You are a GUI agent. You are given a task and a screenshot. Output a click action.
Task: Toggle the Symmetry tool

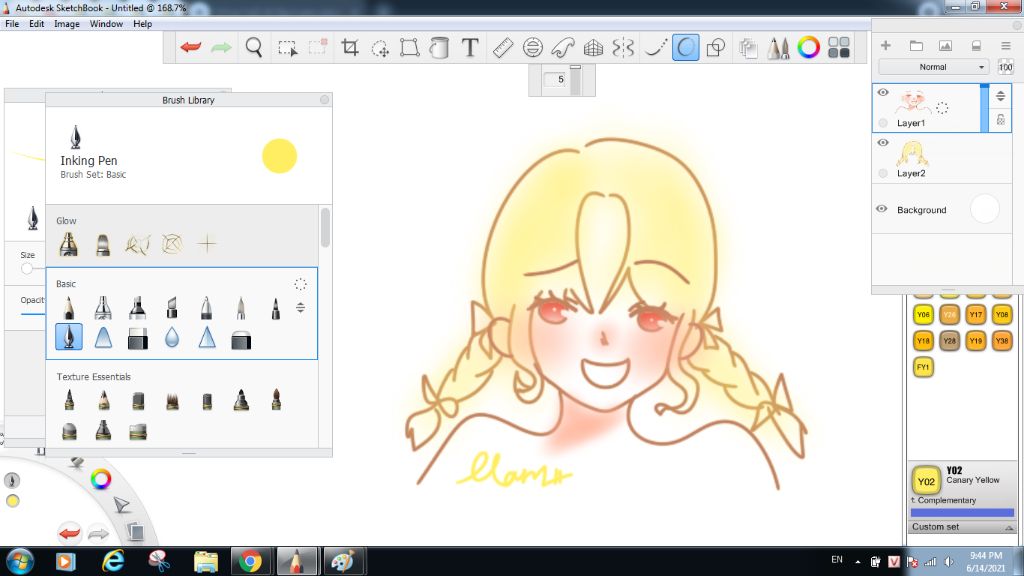624,48
